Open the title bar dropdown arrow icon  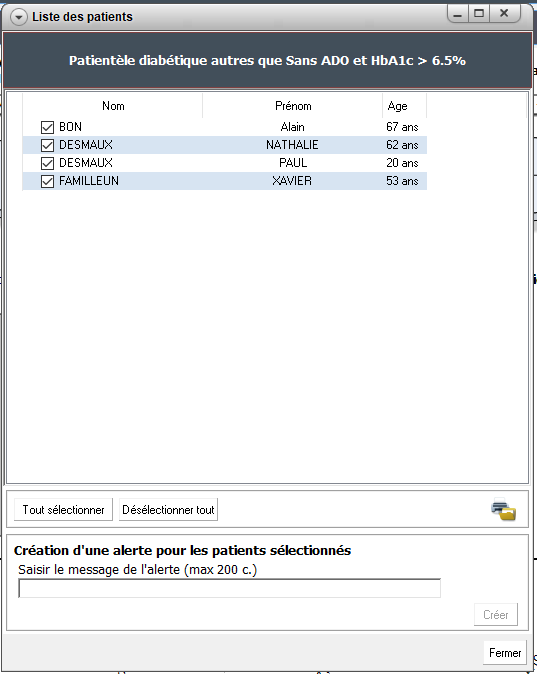[x=18, y=17]
